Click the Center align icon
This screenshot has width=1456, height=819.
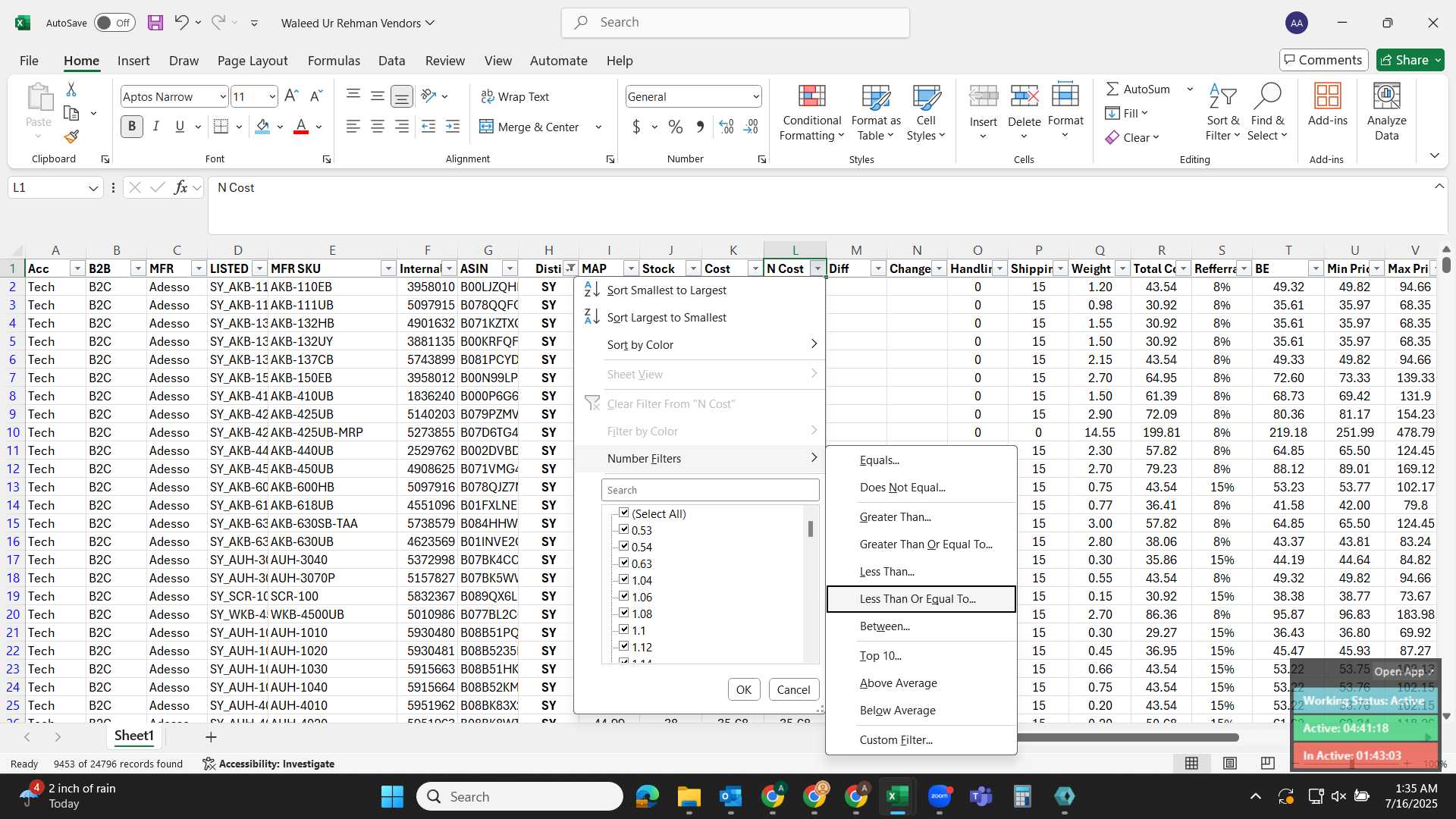tap(378, 127)
